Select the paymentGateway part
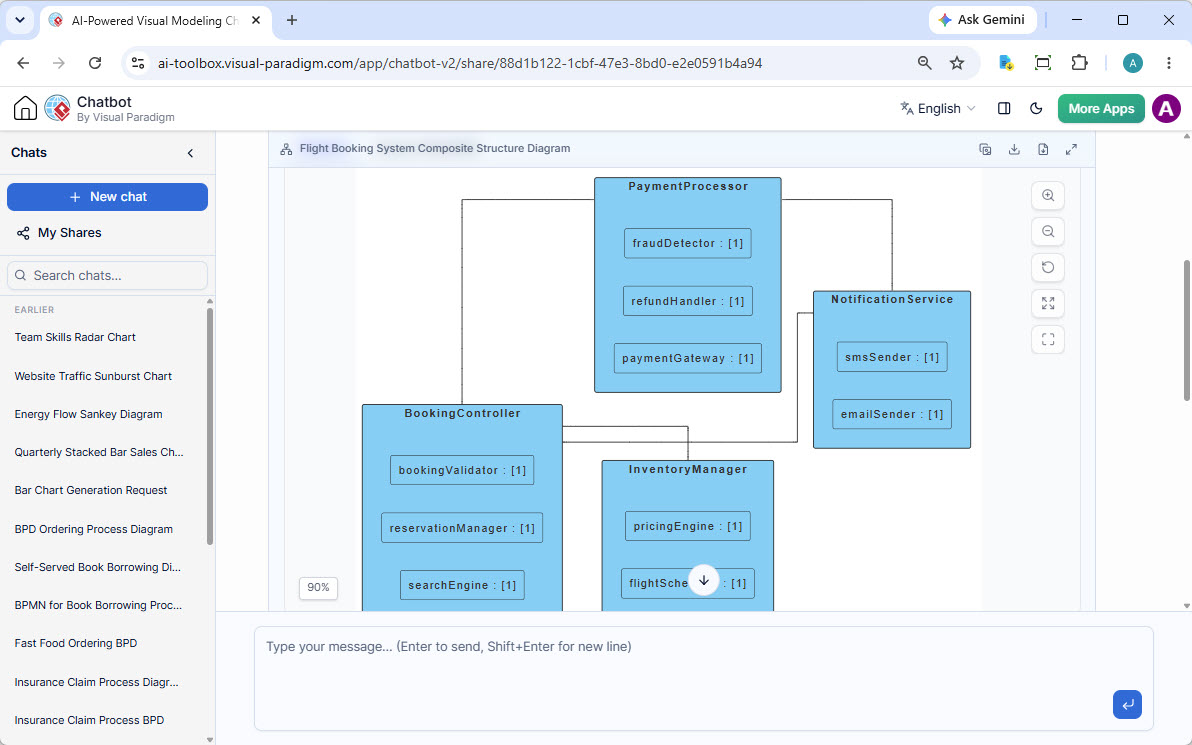 pyautogui.click(x=687, y=358)
